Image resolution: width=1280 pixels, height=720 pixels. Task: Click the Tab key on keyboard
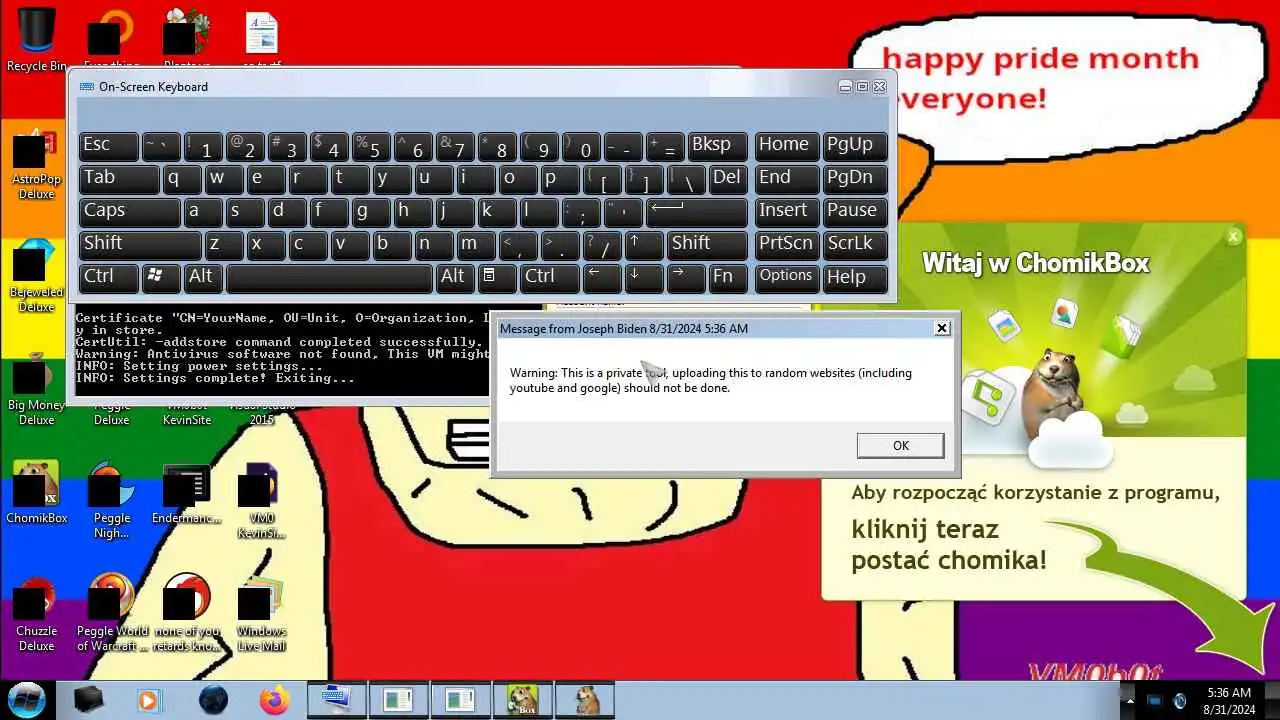click(x=119, y=178)
